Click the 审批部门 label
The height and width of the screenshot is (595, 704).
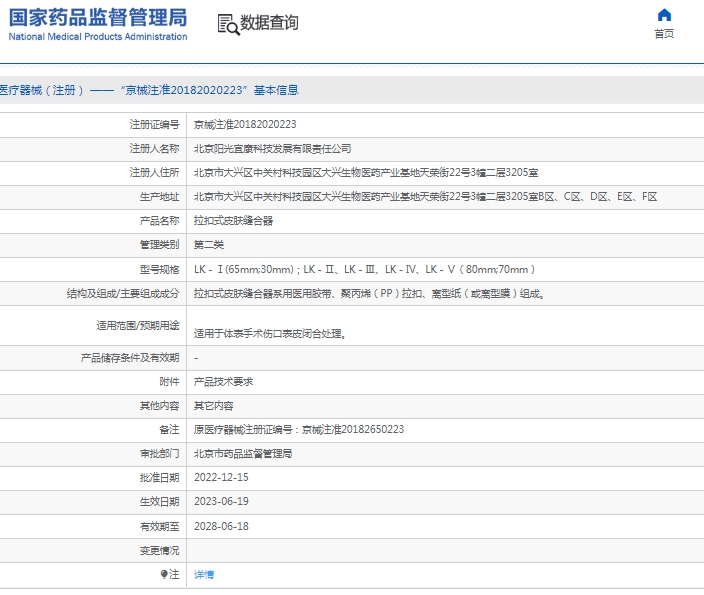click(x=159, y=454)
